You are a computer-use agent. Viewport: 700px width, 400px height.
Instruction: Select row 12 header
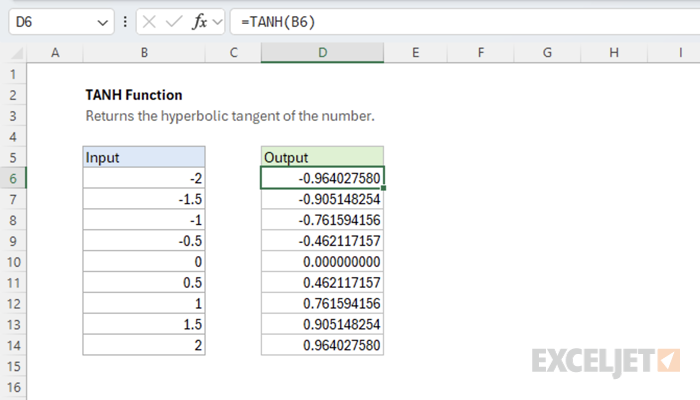(x=13, y=304)
